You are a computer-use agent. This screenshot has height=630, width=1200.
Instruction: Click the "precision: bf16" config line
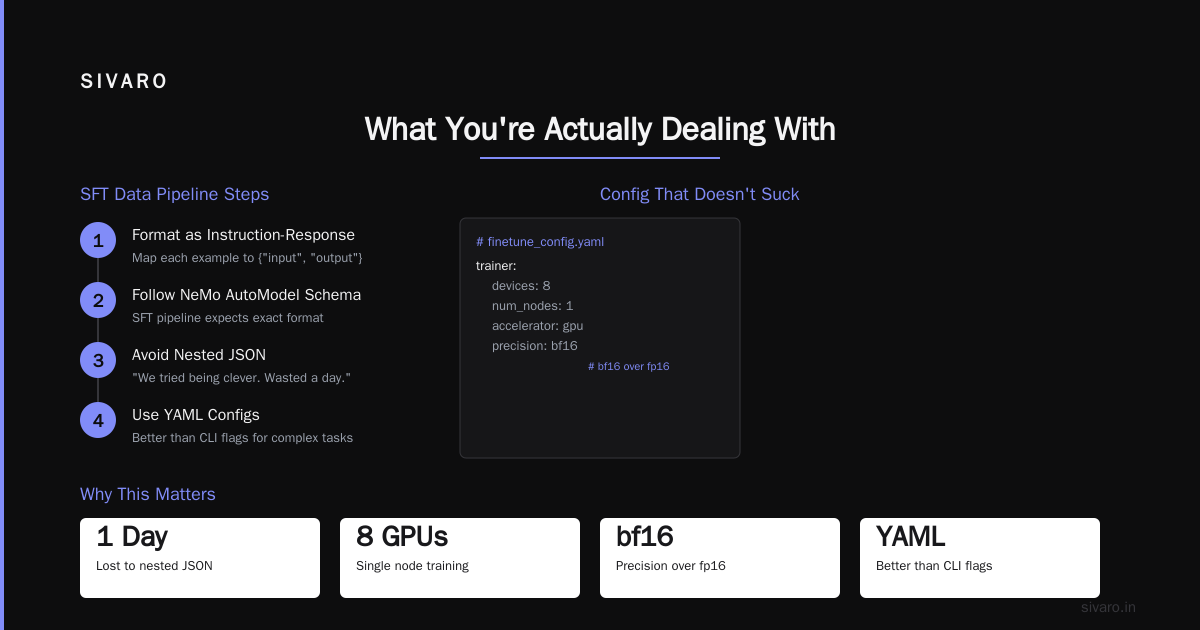click(x=535, y=346)
